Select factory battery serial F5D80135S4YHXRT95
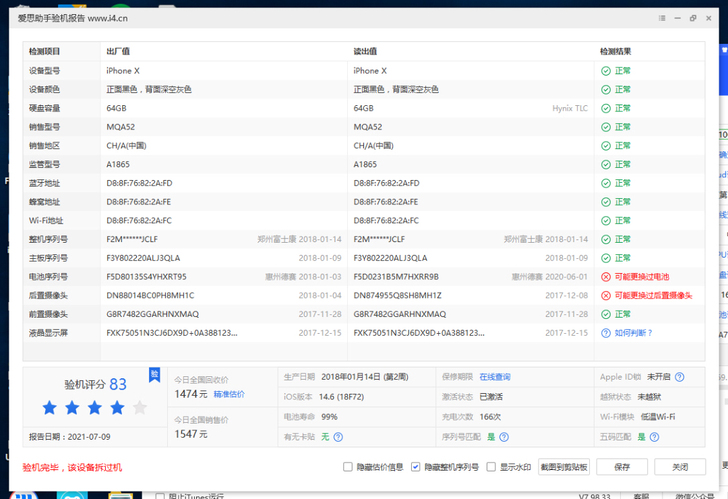This screenshot has width=728, height=499. 146,277
